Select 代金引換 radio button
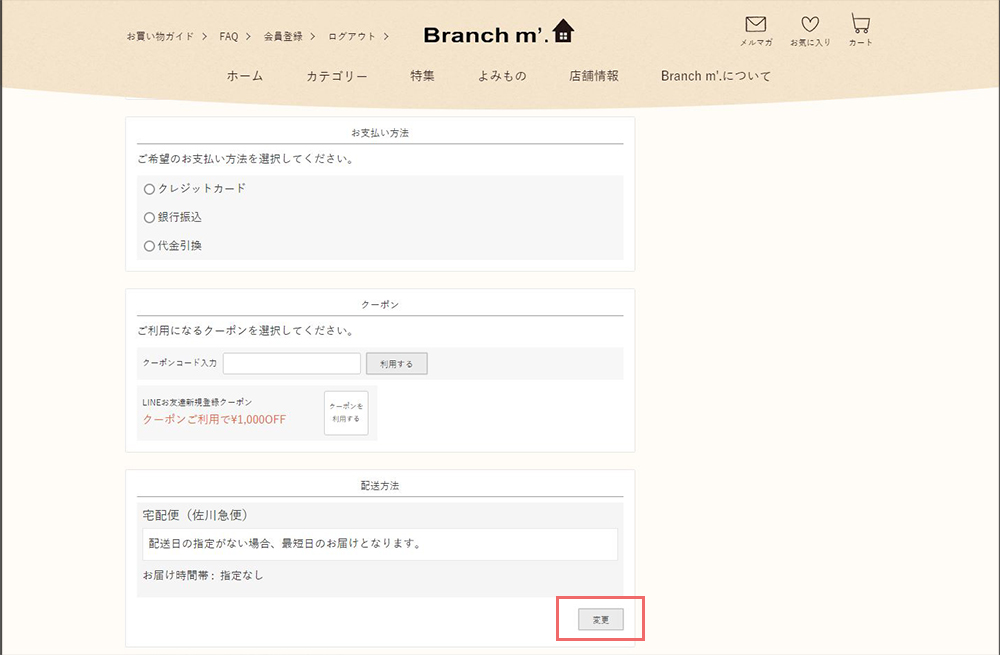 pos(150,246)
